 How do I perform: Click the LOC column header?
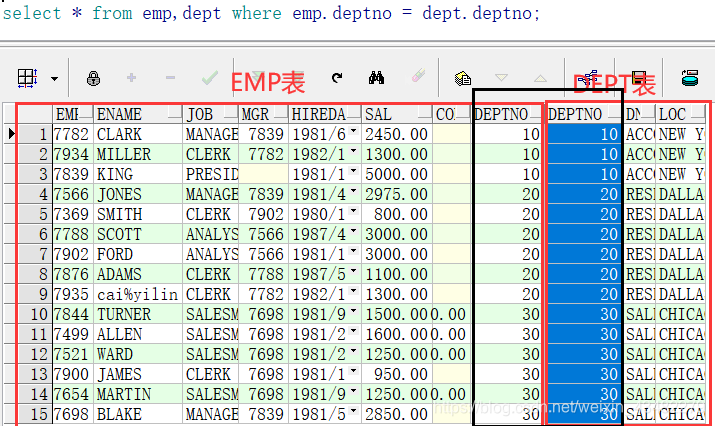point(681,114)
